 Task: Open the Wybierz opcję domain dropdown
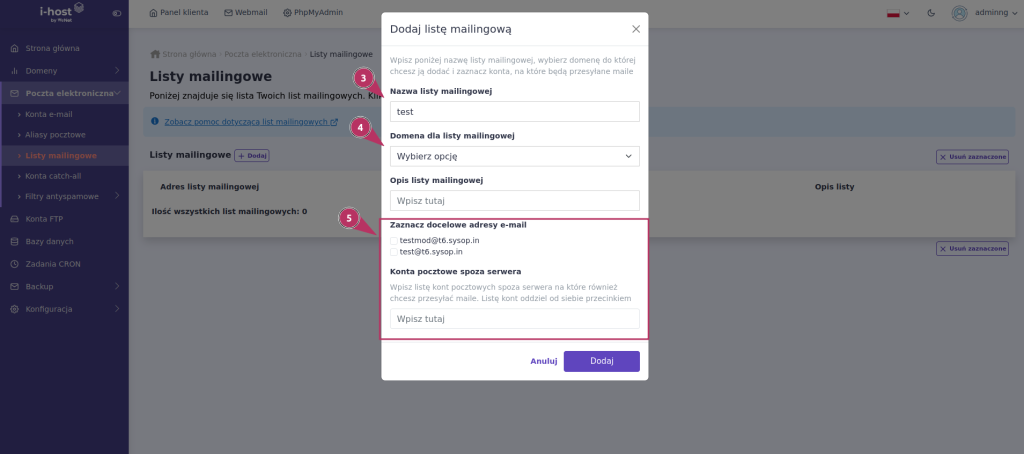pyautogui.click(x=515, y=156)
